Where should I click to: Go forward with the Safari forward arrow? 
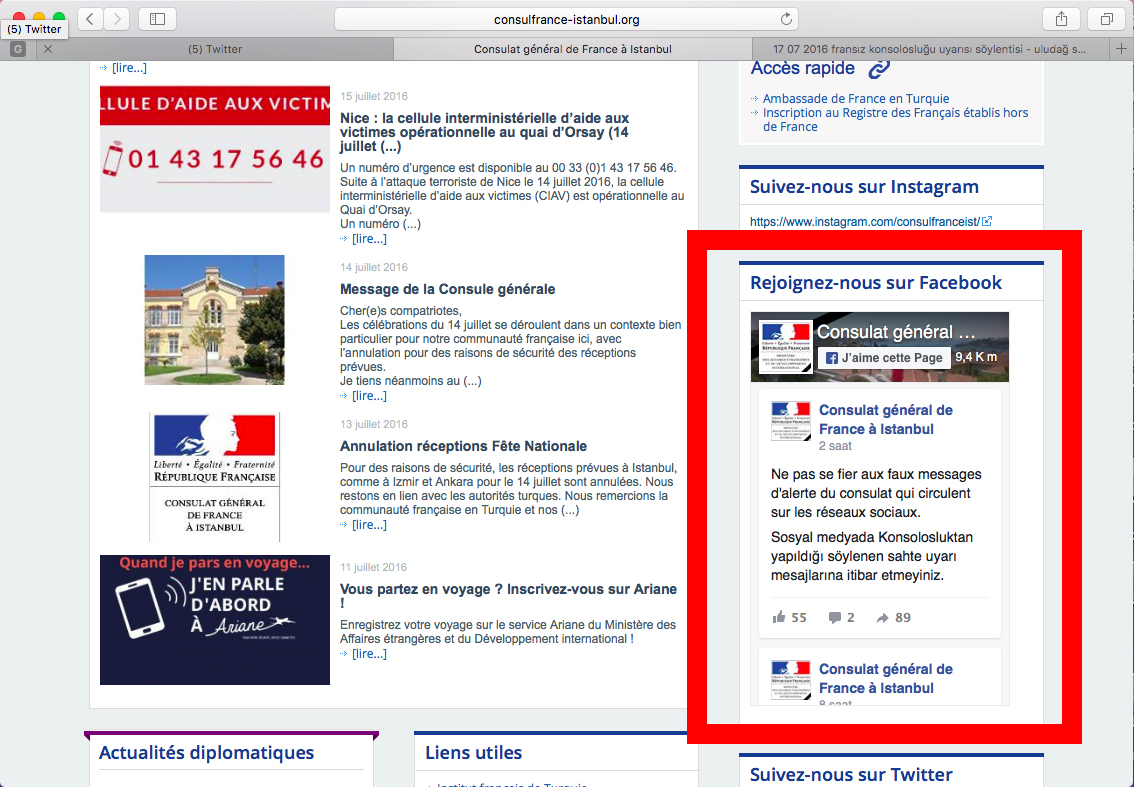[116, 20]
